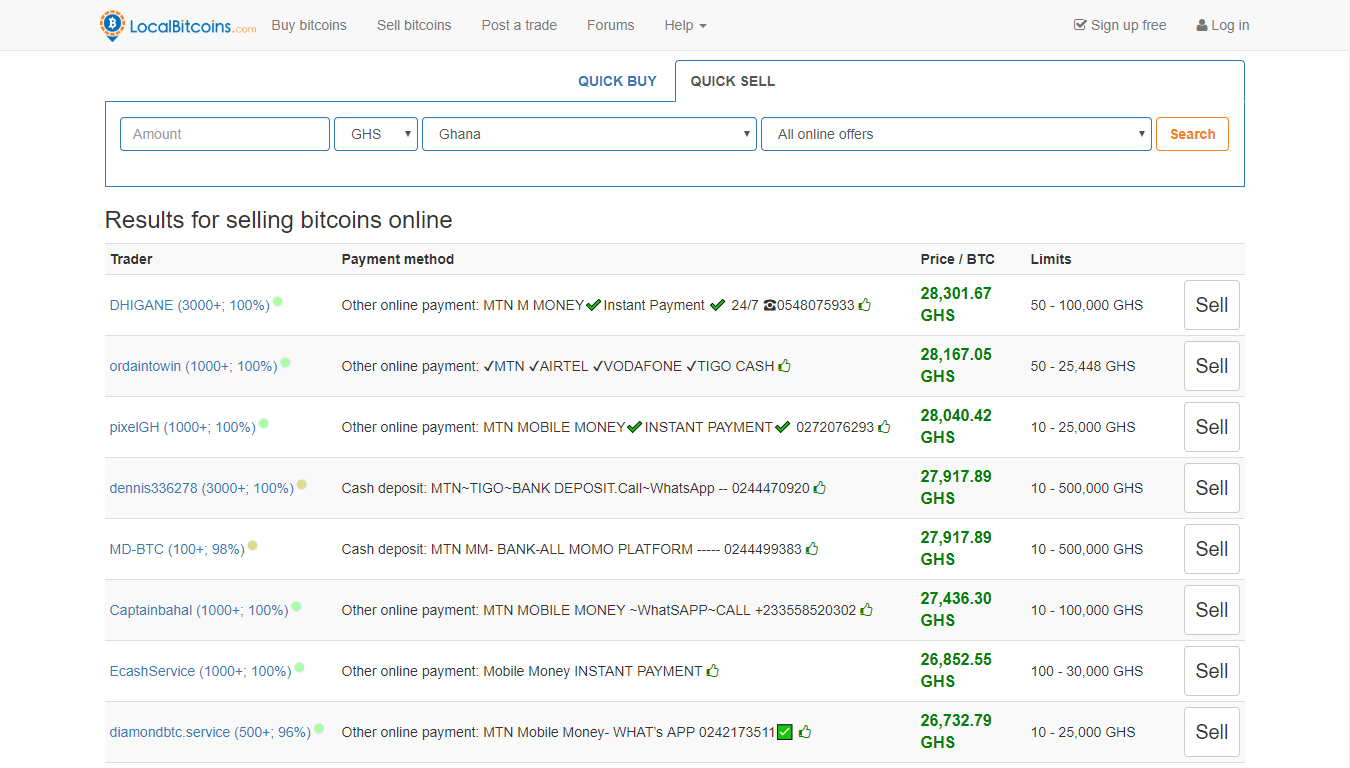Focus the Amount input field

tap(225, 134)
